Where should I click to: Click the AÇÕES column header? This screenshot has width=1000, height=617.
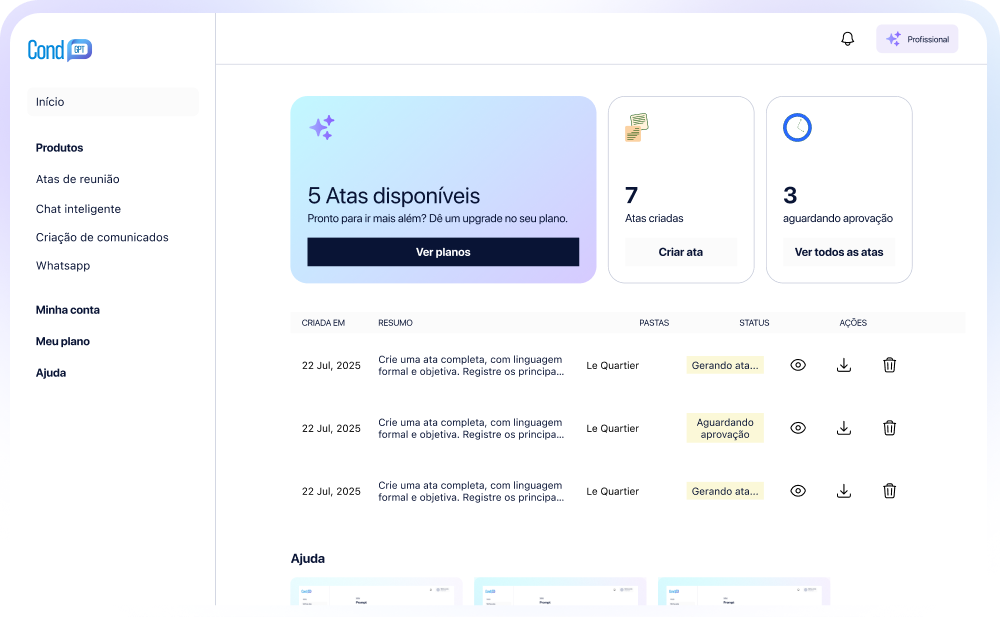[853, 323]
